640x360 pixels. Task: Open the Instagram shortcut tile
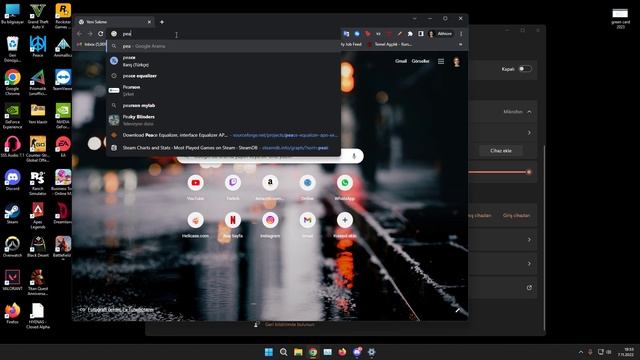coord(270,224)
